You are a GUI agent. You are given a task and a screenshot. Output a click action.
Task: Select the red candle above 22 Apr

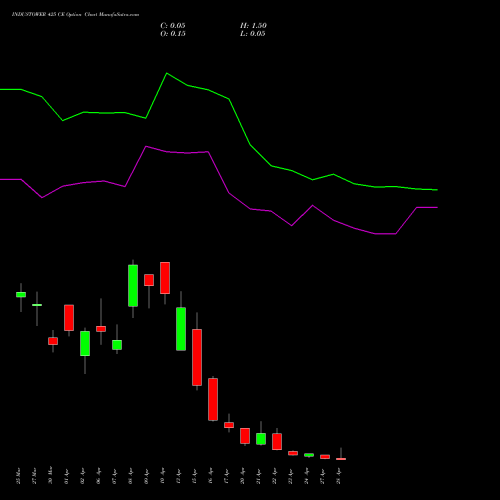pyautogui.click(x=277, y=442)
